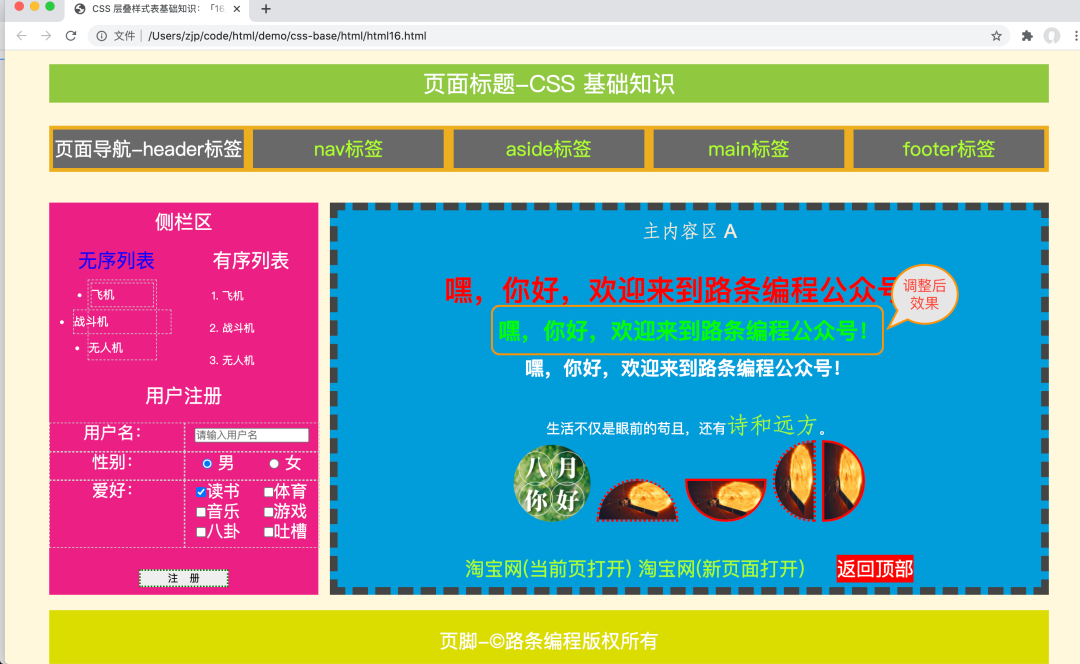Image resolution: width=1080 pixels, height=664 pixels.
Task: Check the 体育 hobby checkbox
Action: (x=269, y=492)
